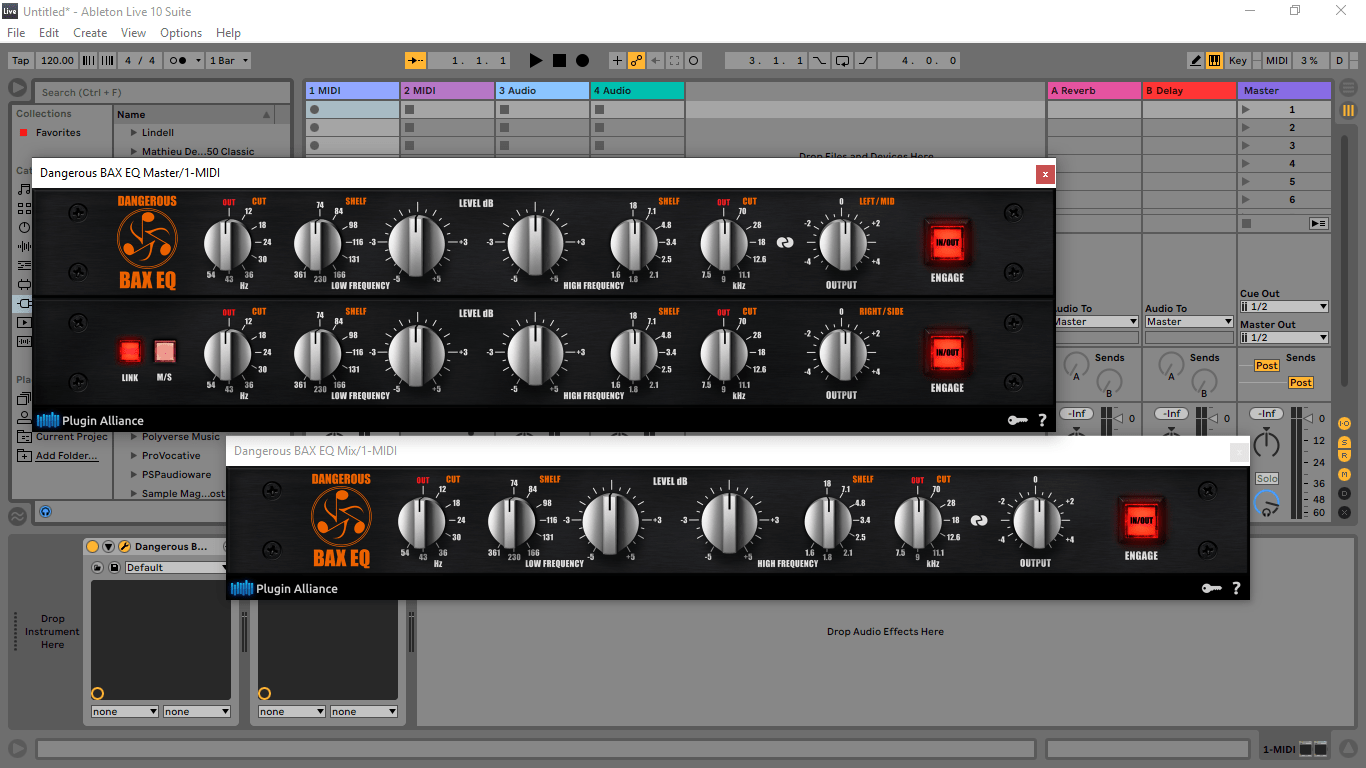Open the File menu
The height and width of the screenshot is (768, 1366).
tap(16, 33)
